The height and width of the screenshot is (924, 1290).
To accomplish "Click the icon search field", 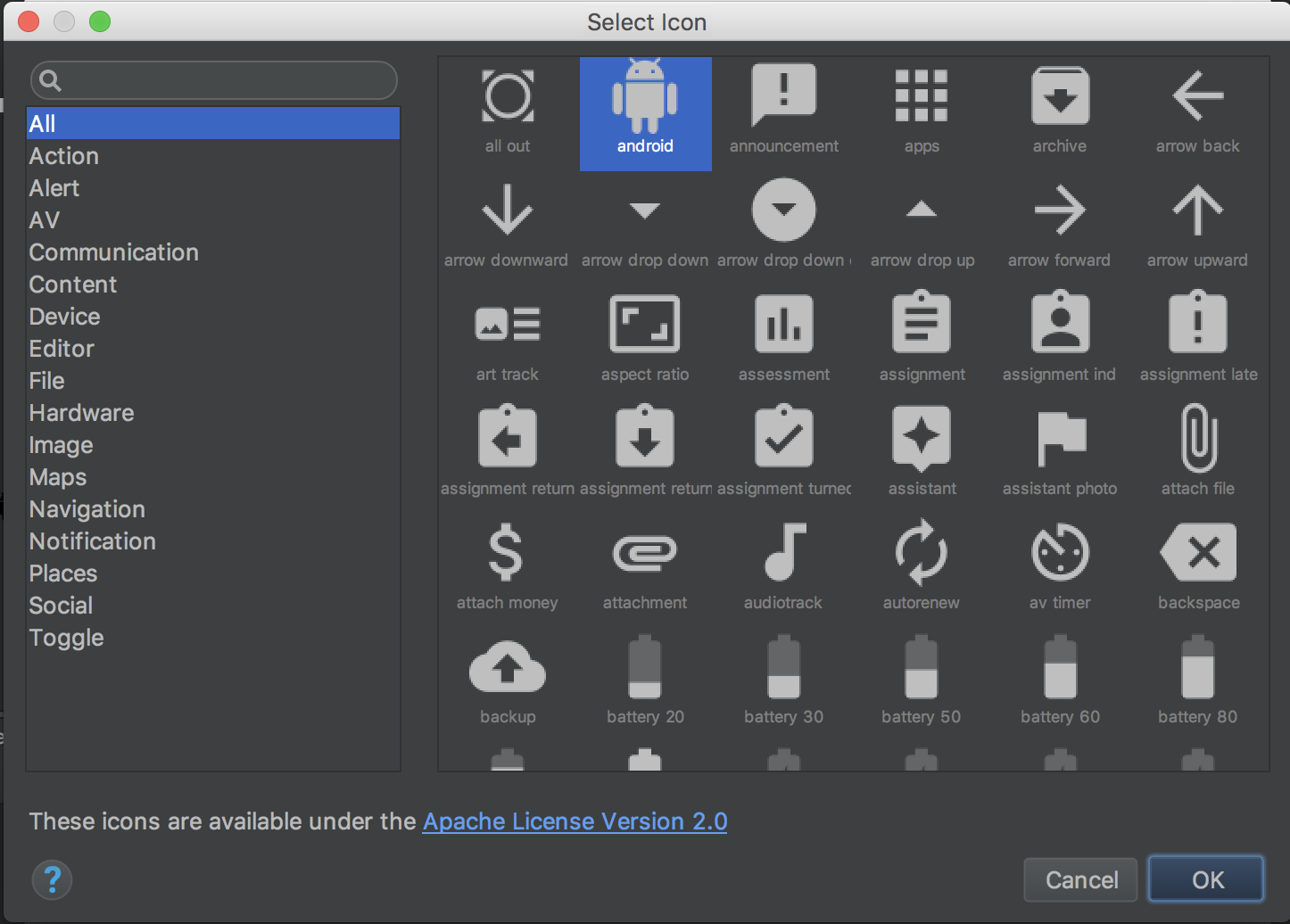I will (x=212, y=80).
